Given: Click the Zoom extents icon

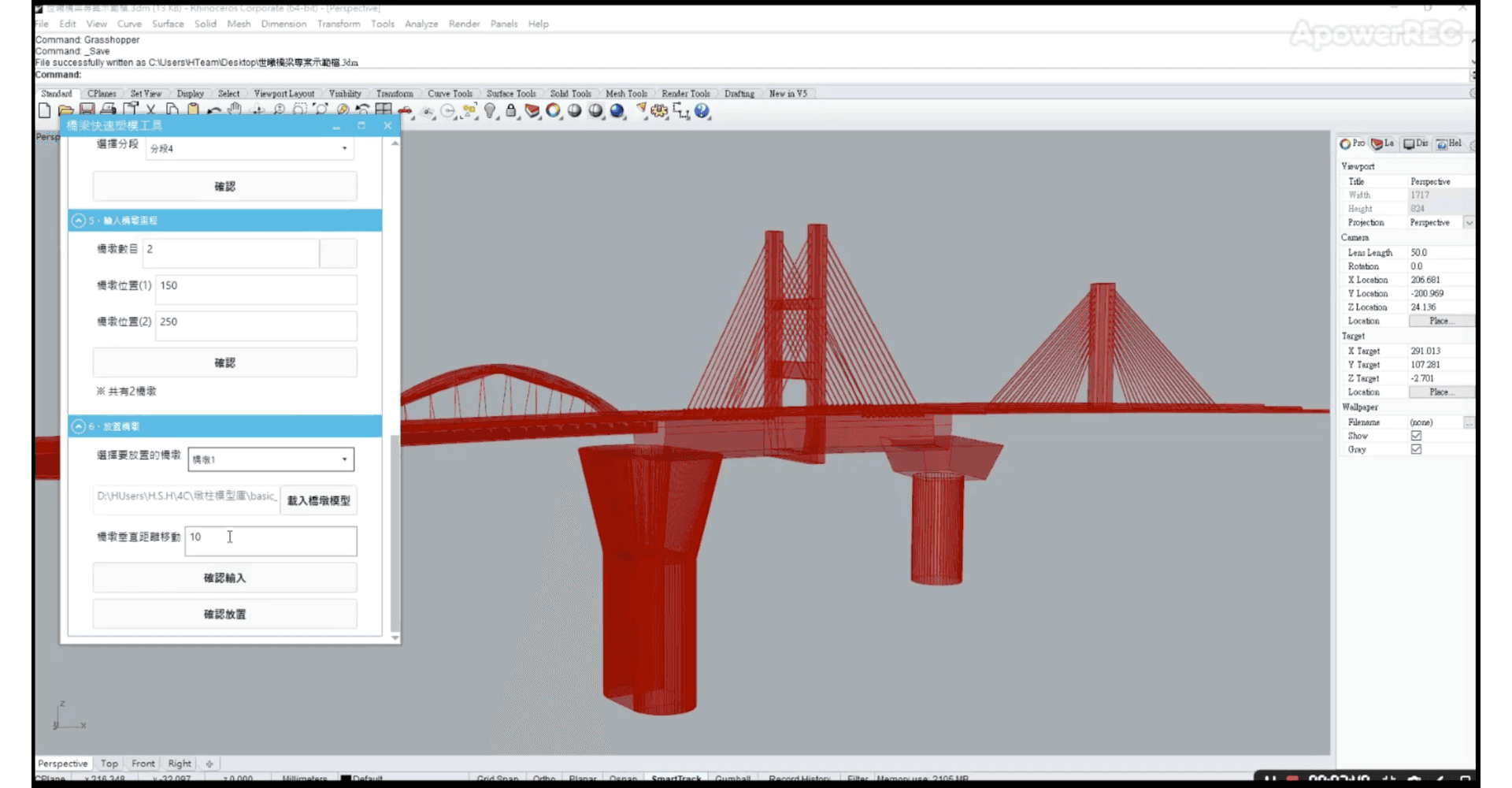Looking at the screenshot, I should click(321, 110).
